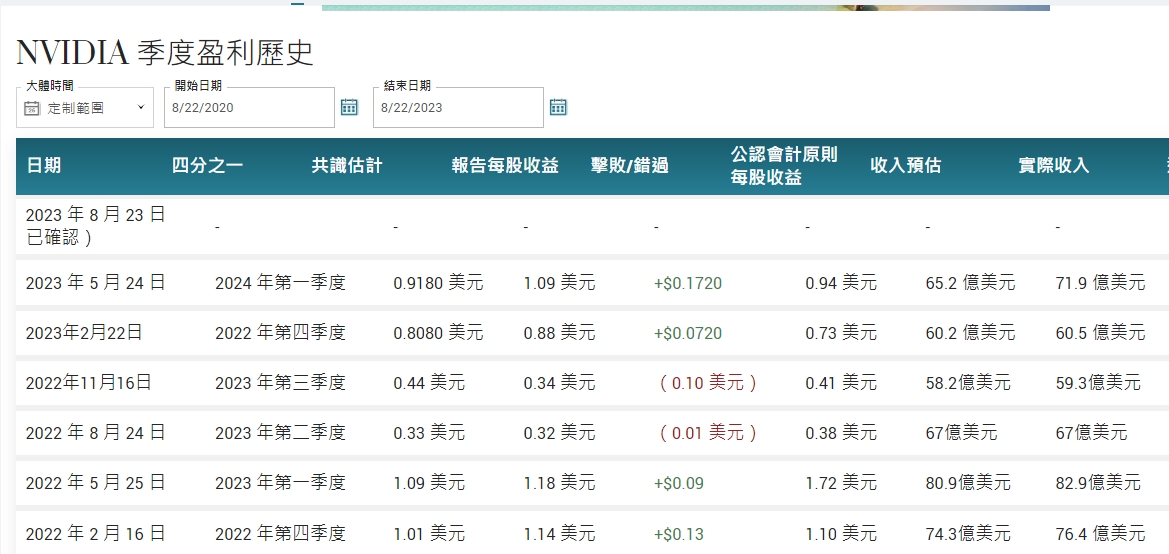
Task: Sort by the 報告每股收益 column header
Action: click(x=505, y=166)
